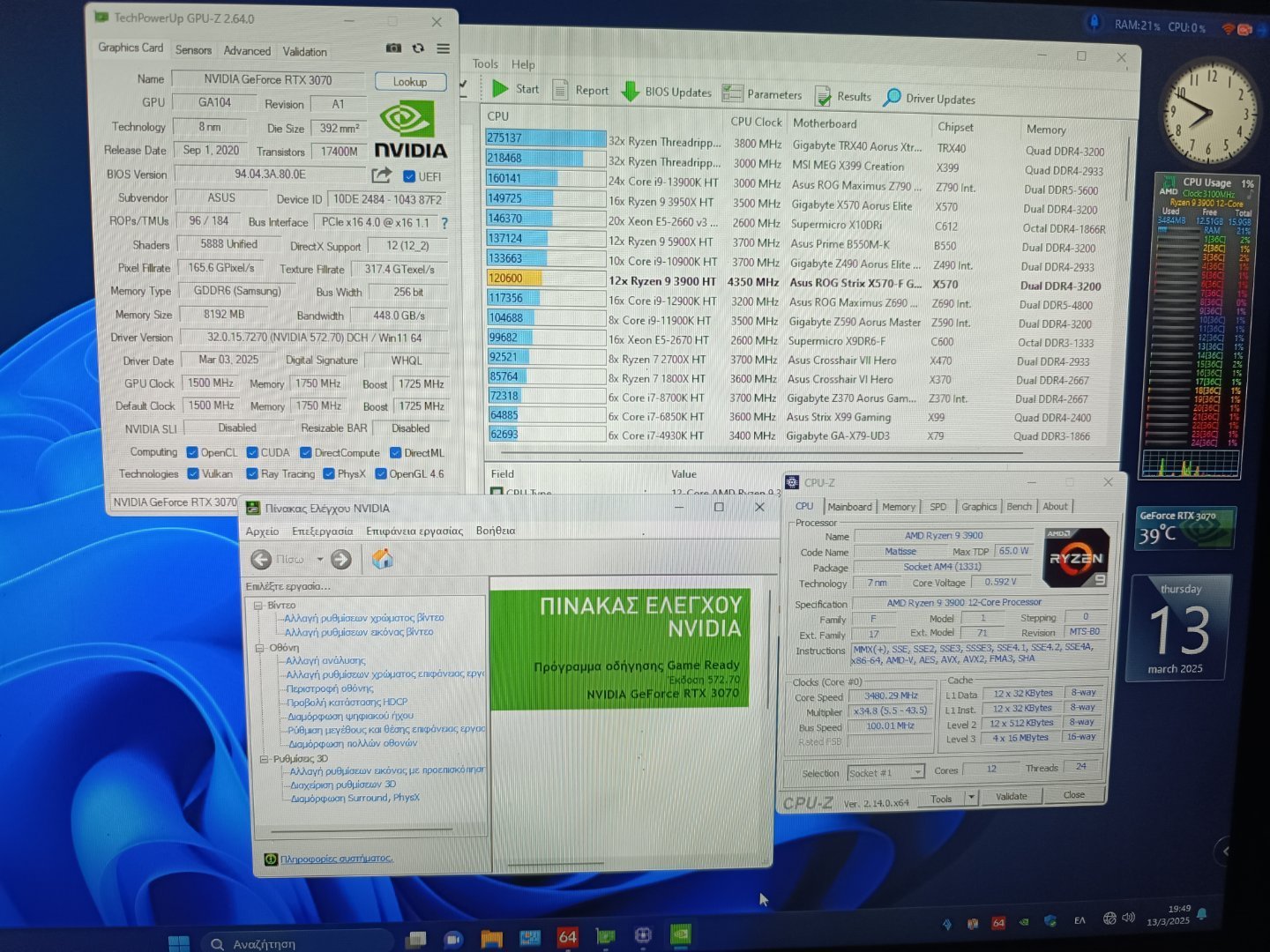The image size is (1270, 952).
Task: Open the Αρχείο menu in NVIDIA Control Panel
Action: (262, 532)
